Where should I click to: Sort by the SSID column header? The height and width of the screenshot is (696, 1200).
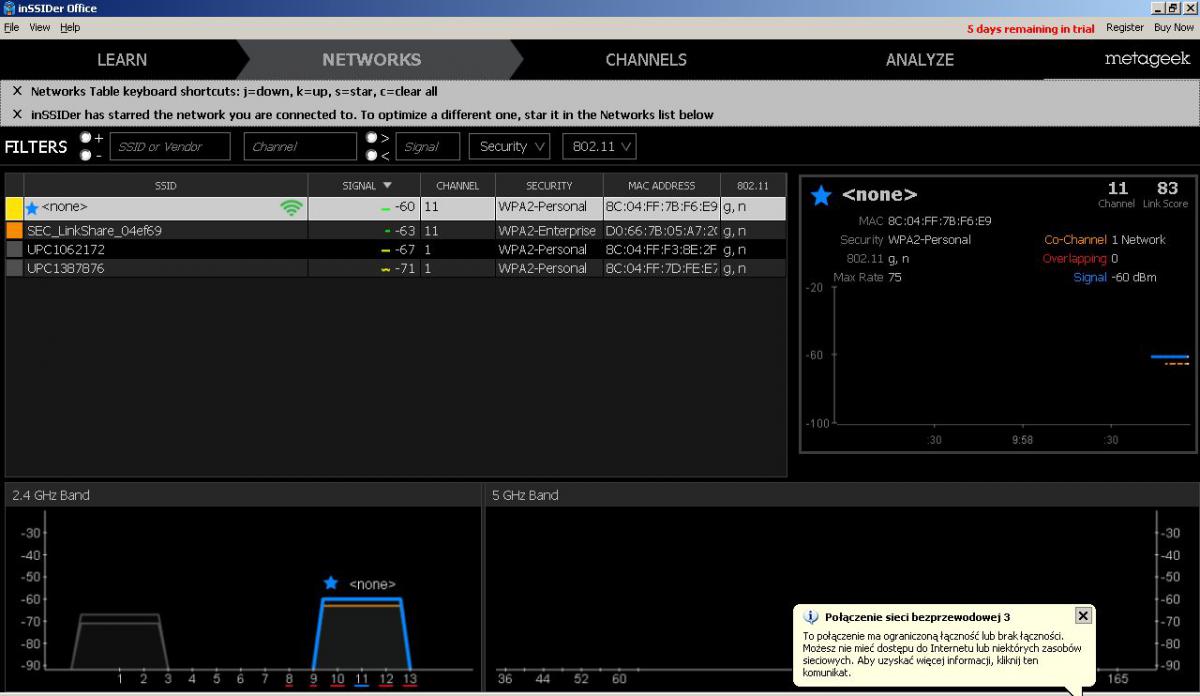pyautogui.click(x=165, y=185)
